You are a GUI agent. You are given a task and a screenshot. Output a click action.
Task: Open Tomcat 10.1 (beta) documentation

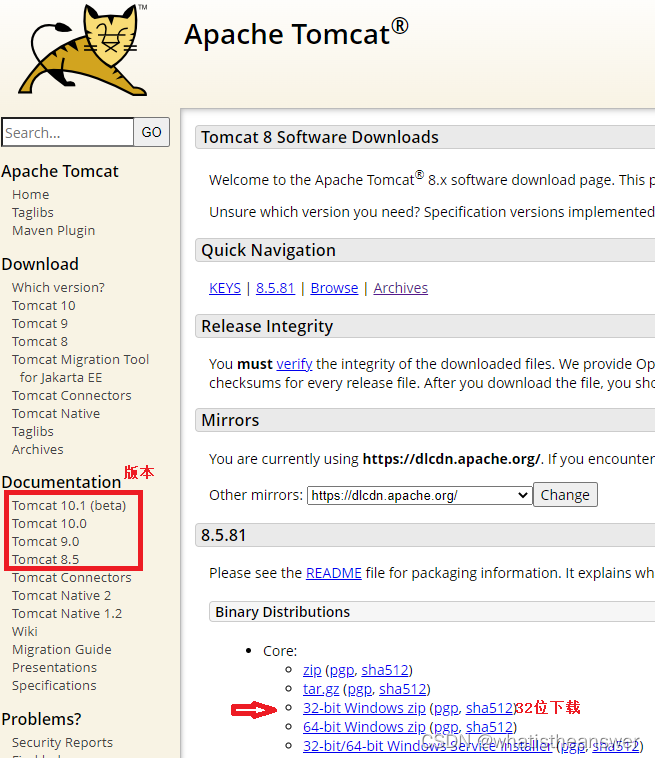point(69,506)
